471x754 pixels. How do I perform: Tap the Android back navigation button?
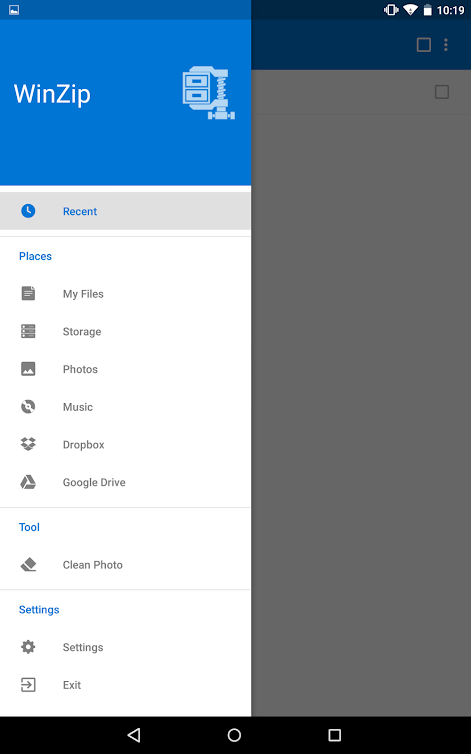coord(134,735)
